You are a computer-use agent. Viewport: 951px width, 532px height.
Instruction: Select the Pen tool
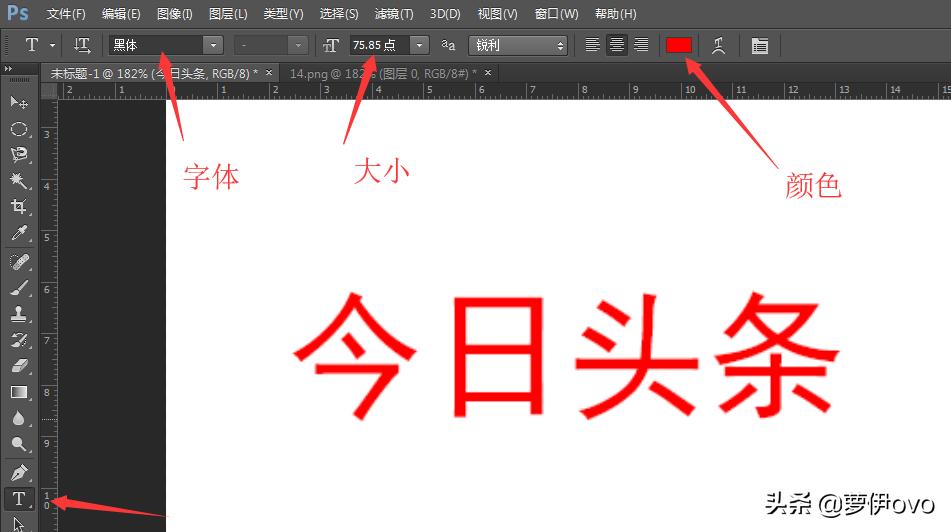[x=19, y=473]
